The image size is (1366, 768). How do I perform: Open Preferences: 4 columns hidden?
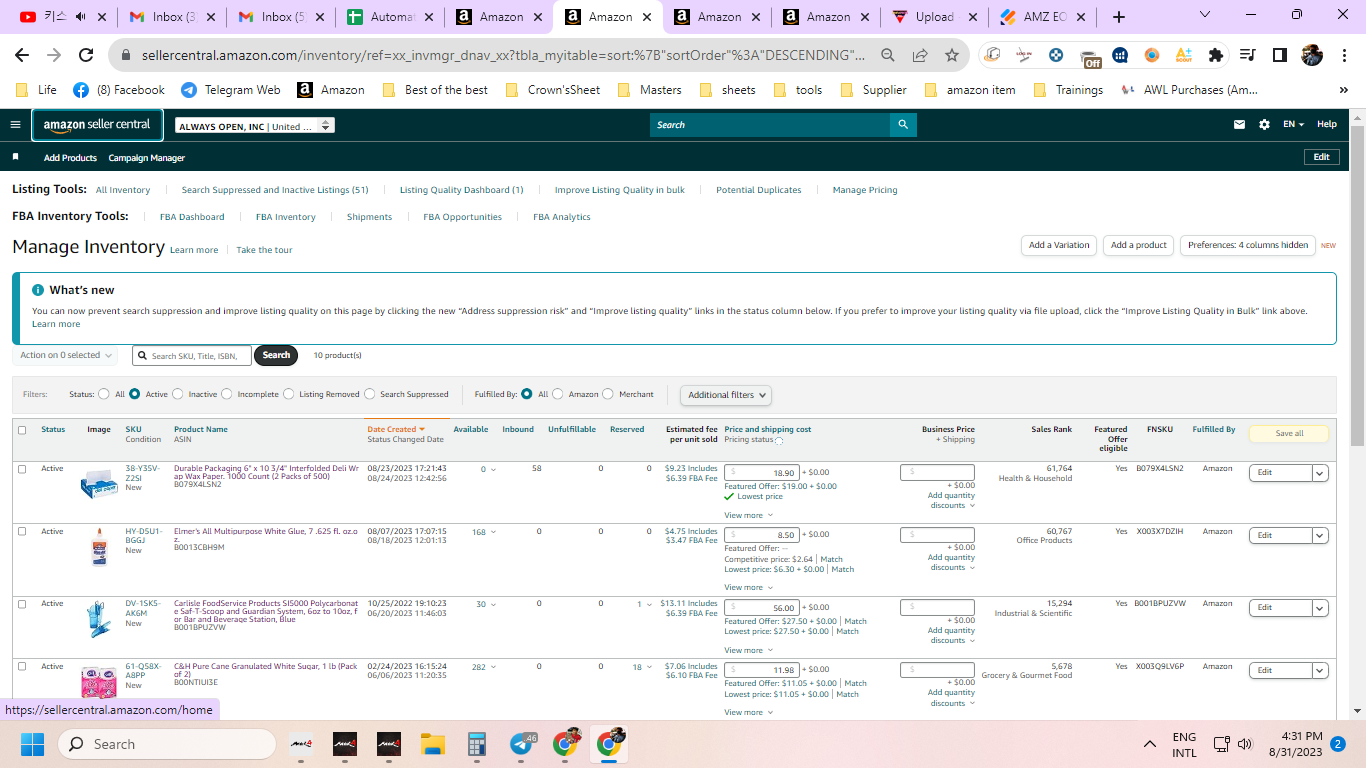pyautogui.click(x=1247, y=245)
